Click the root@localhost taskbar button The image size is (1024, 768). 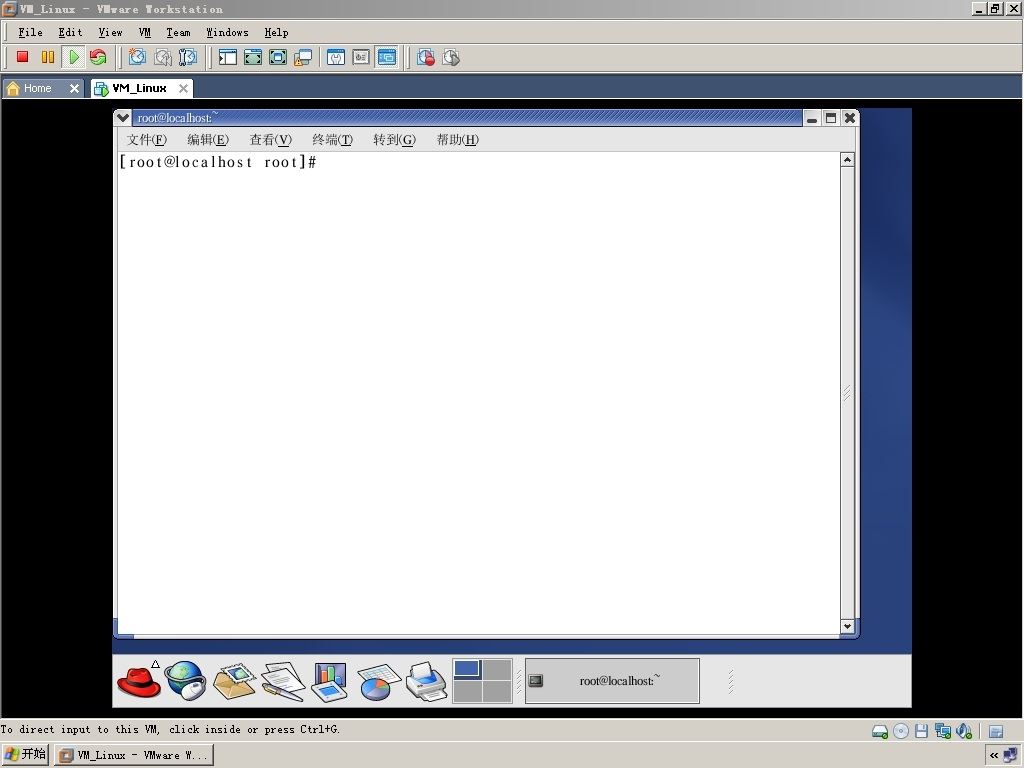coord(612,681)
